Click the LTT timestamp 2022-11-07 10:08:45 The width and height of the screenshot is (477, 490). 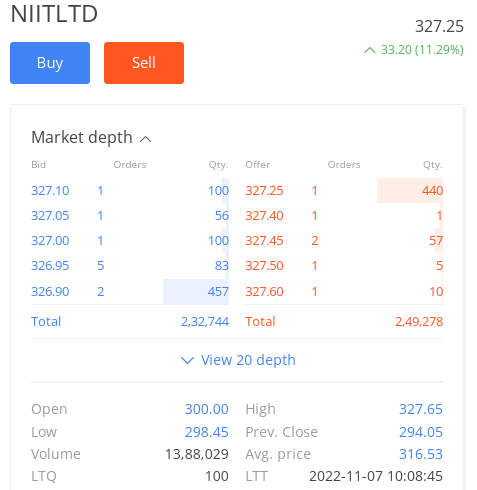376,476
